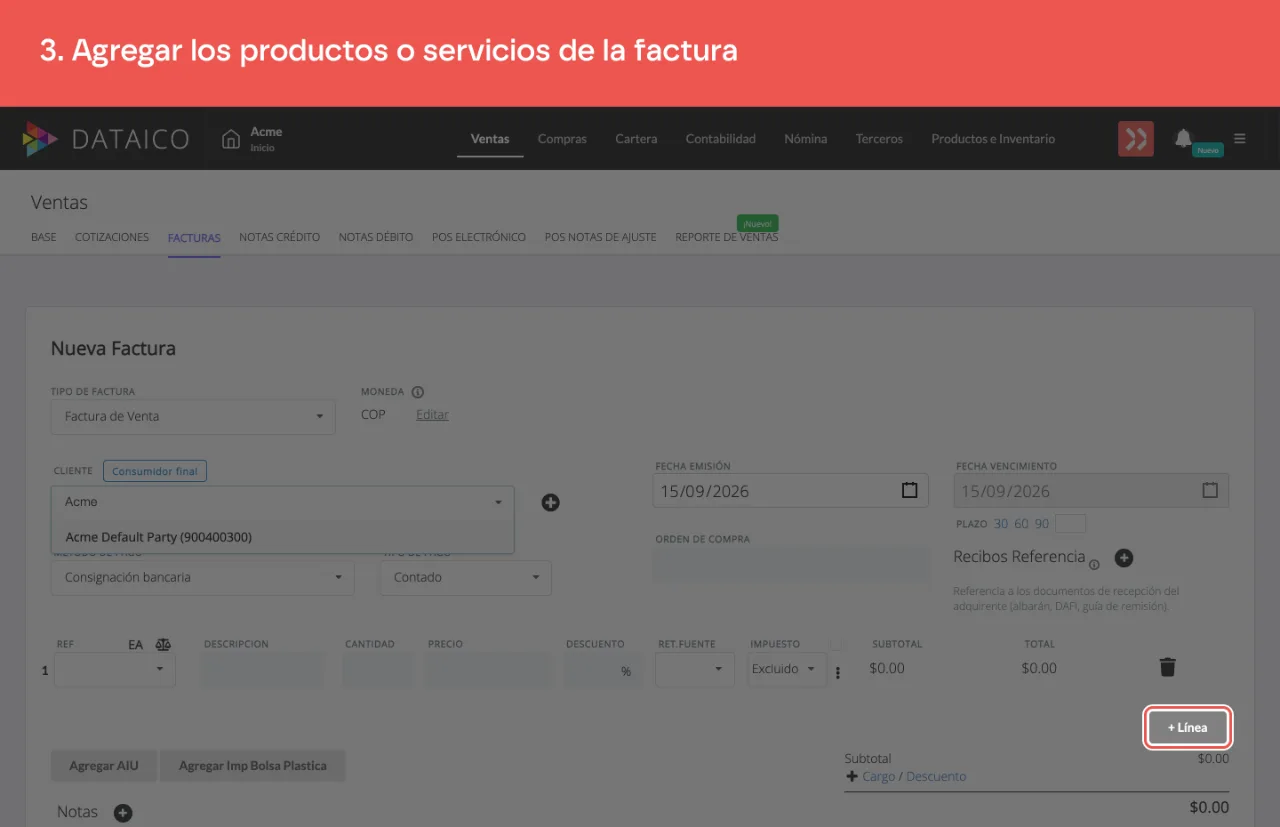Open the hamburger menu in the header
The height and width of the screenshot is (827, 1280).
pos(1240,139)
